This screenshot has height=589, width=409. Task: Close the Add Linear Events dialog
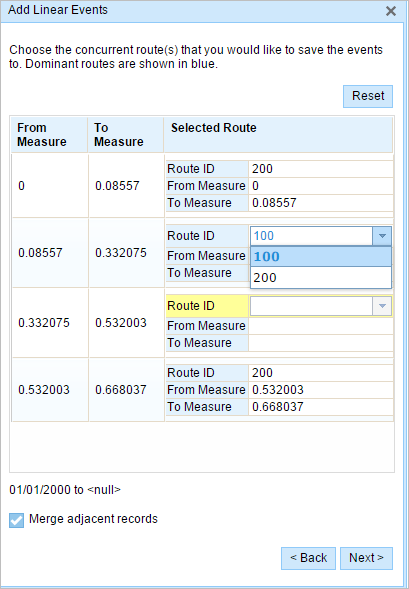point(391,11)
